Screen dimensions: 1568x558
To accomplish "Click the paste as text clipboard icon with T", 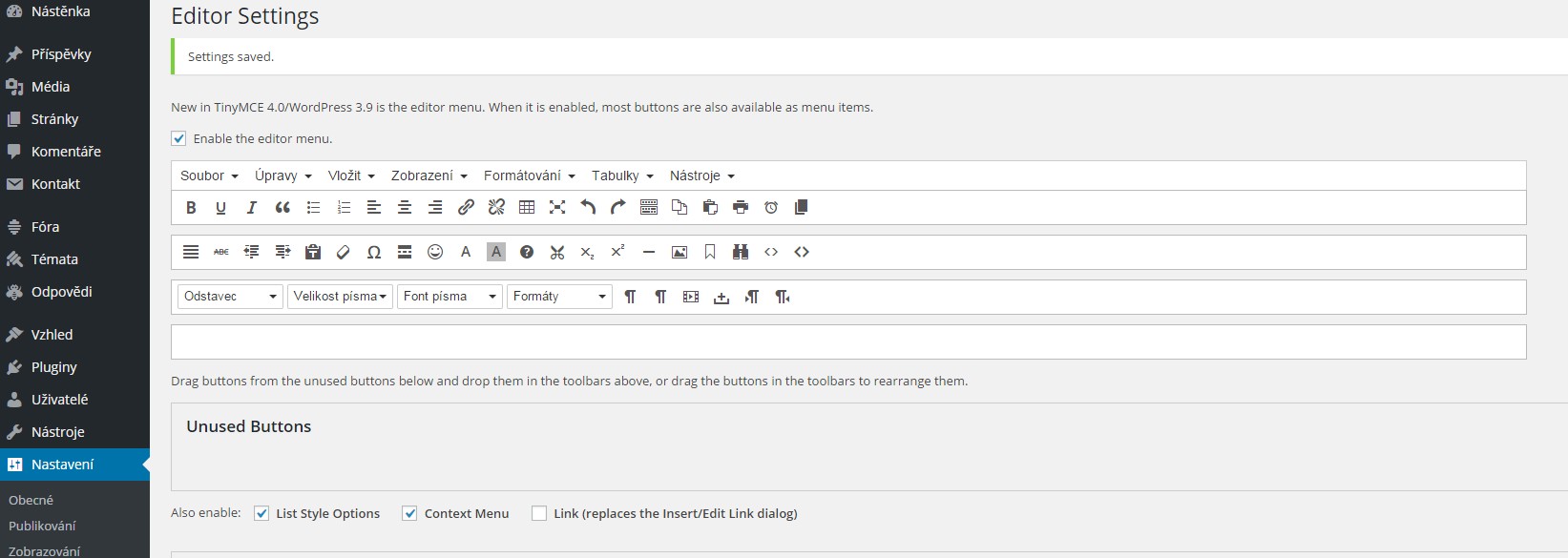I will [313, 252].
